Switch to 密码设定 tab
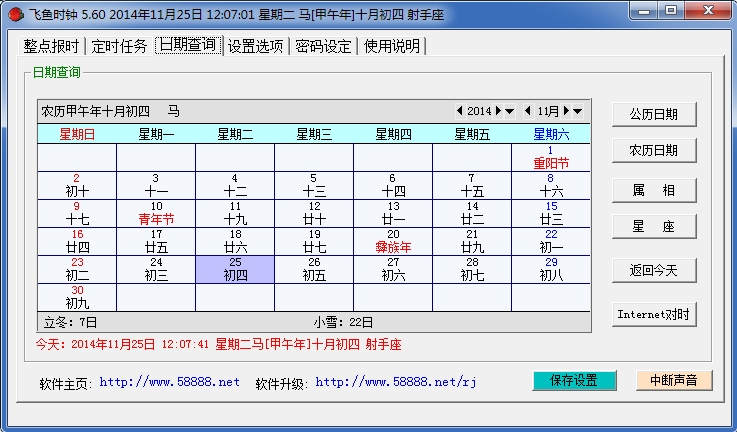This screenshot has height=432, width=737. pos(324,46)
